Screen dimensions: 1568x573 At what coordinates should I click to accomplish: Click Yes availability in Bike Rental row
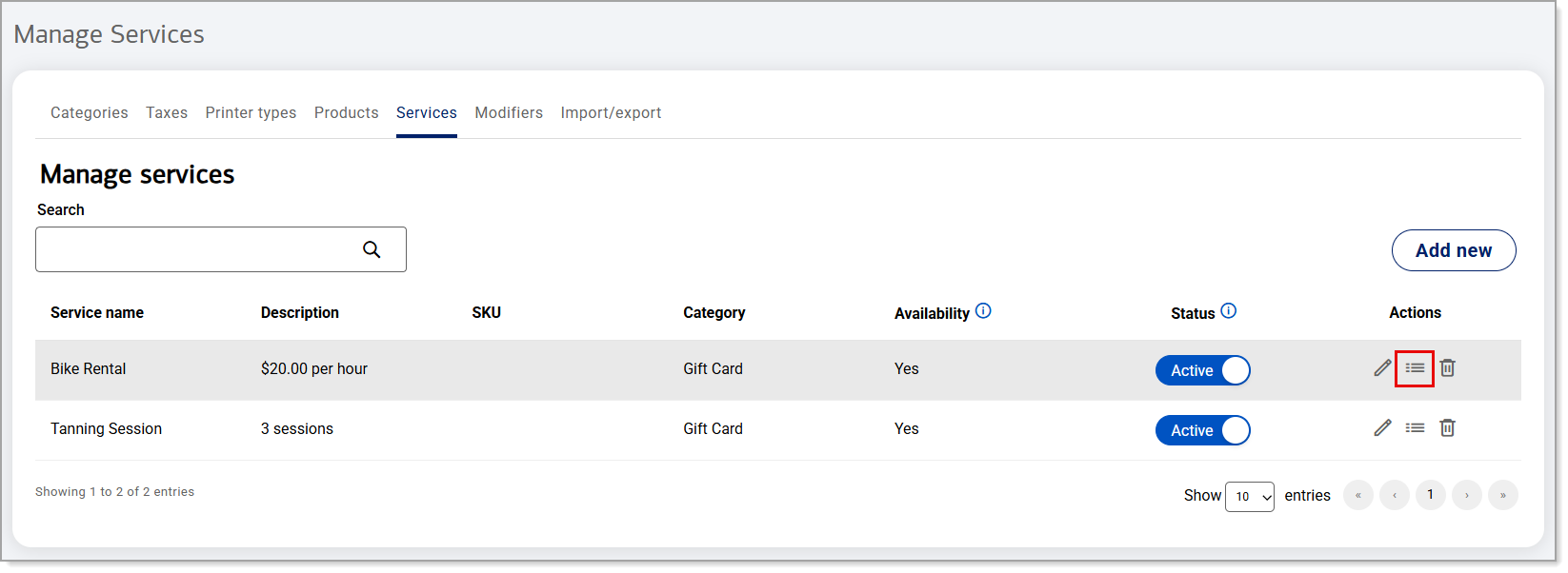click(907, 368)
